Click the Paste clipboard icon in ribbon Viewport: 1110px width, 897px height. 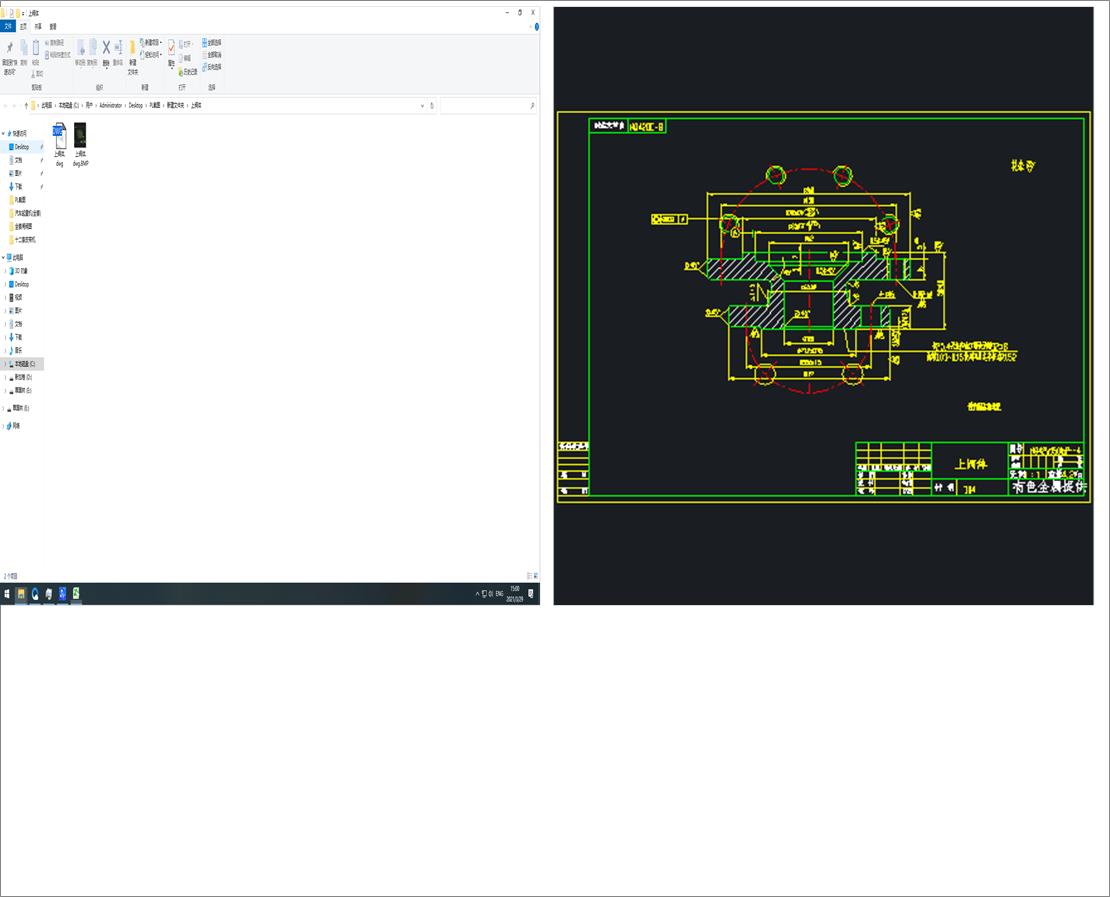coord(36,48)
